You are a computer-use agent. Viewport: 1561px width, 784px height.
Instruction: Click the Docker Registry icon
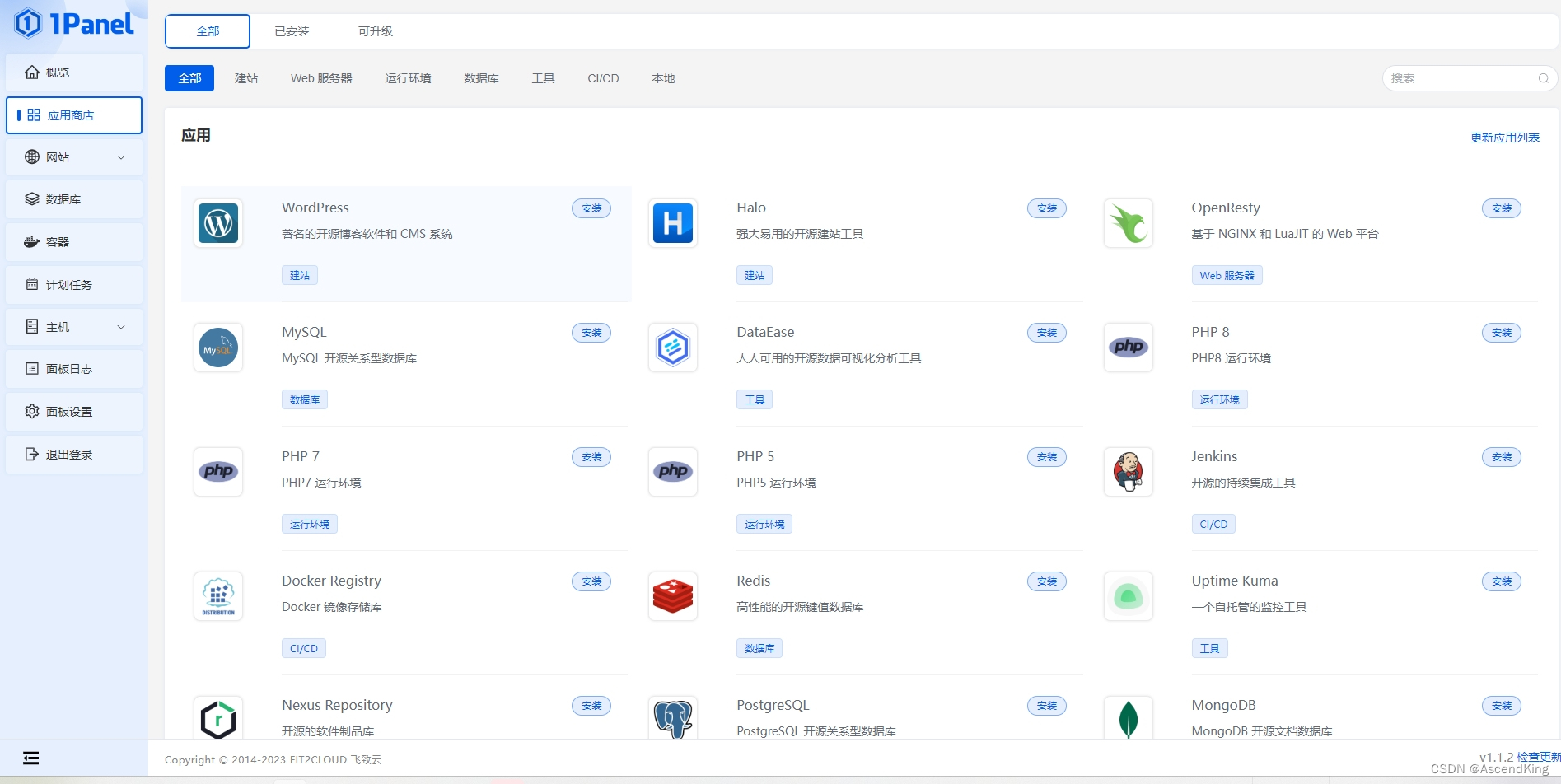click(x=218, y=596)
